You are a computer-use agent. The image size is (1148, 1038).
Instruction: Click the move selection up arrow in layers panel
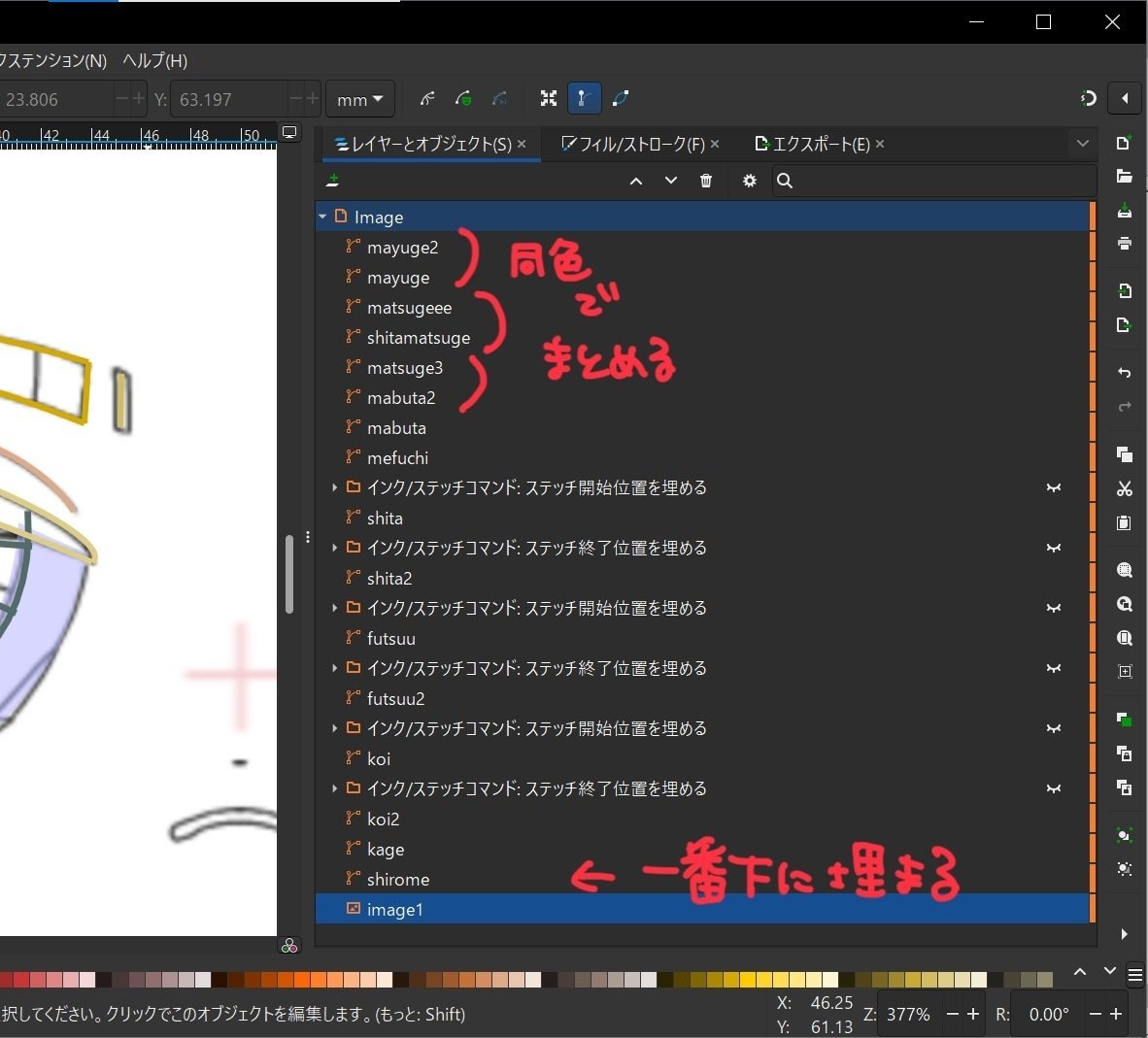[x=636, y=181]
